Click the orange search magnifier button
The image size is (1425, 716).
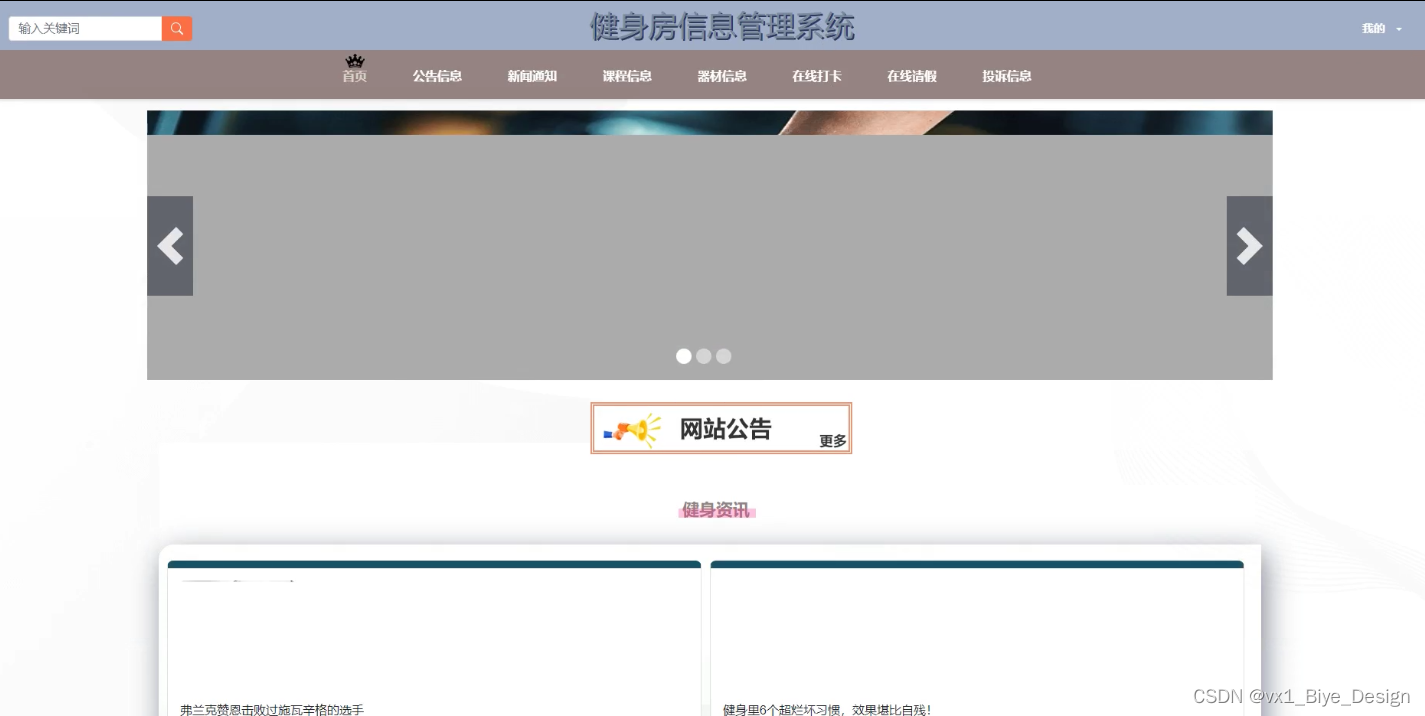point(177,29)
